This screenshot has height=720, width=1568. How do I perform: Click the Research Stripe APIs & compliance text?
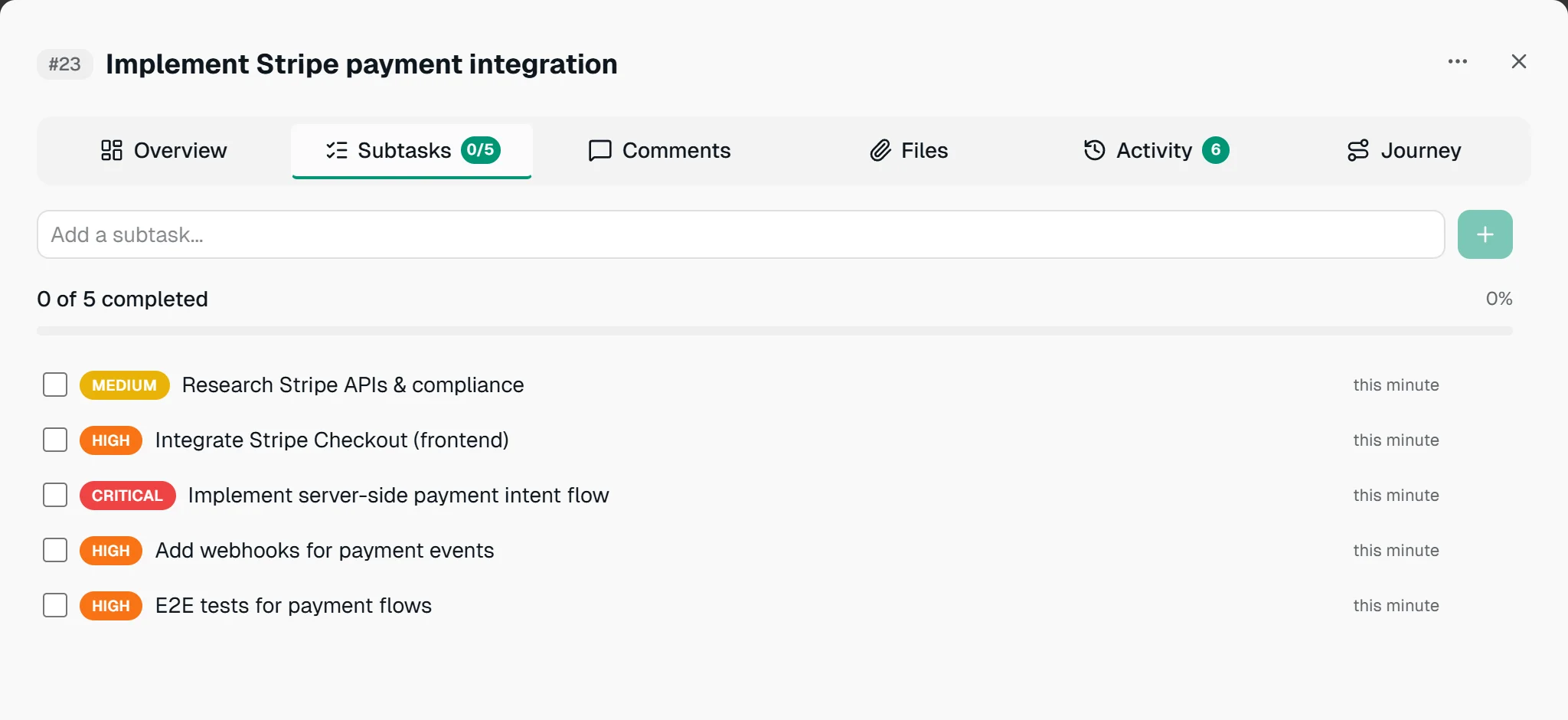coord(353,385)
